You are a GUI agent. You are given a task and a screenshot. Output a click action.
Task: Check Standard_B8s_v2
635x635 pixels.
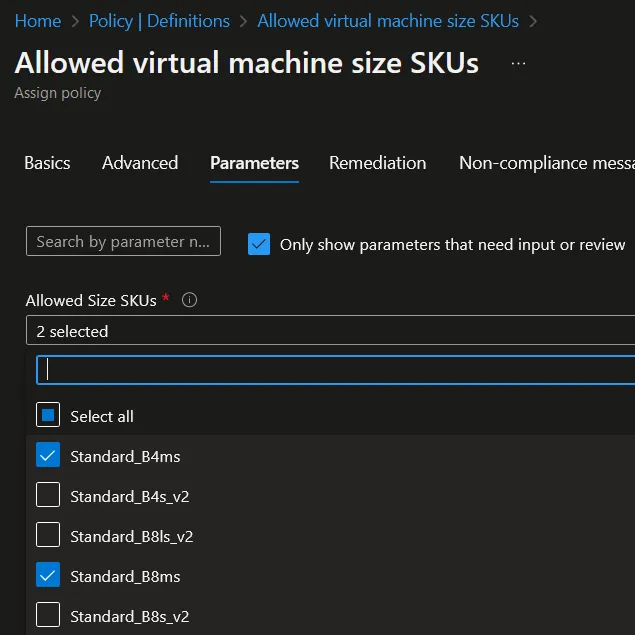click(x=48, y=615)
